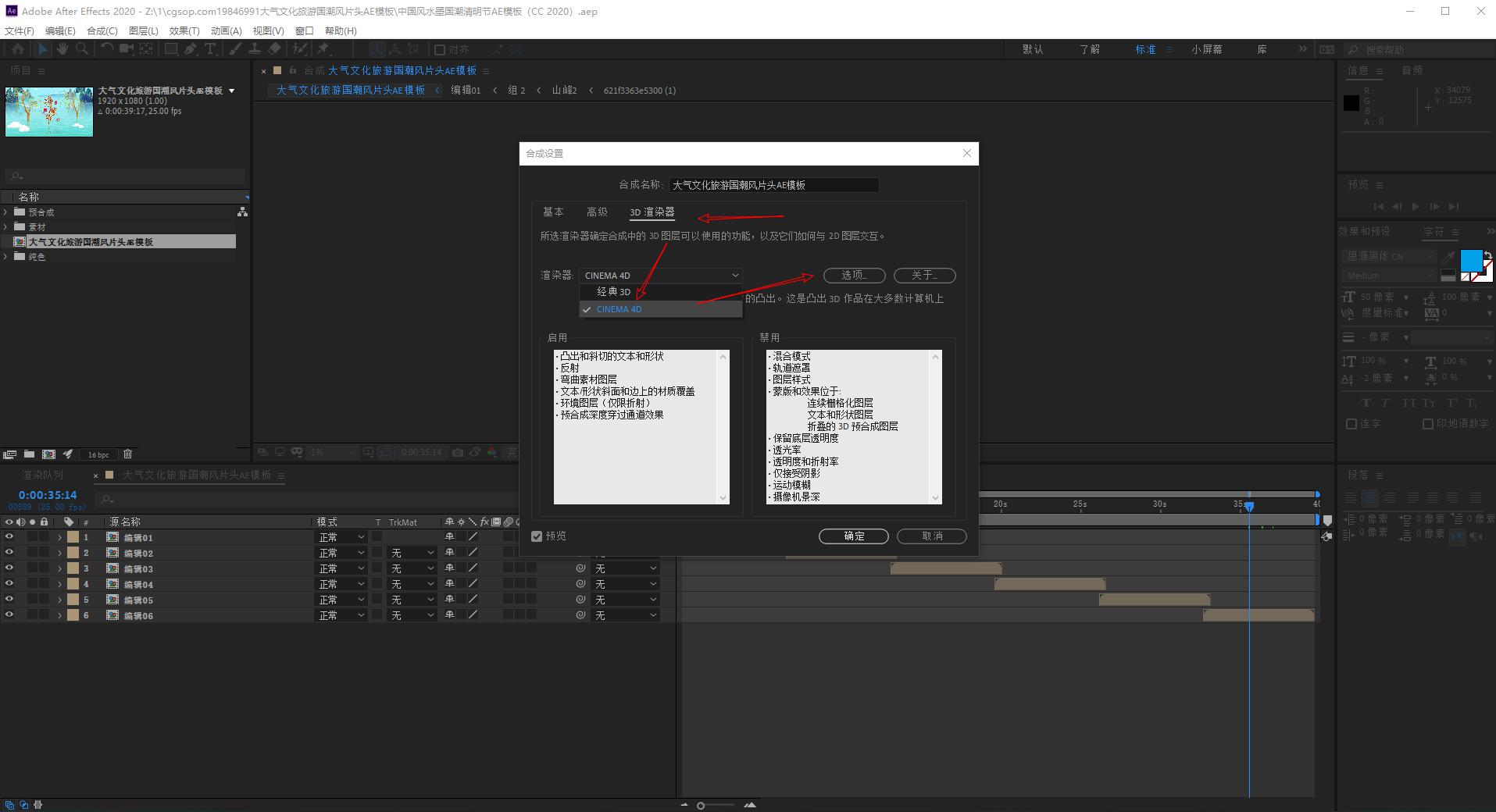Enable the 预览 checkbox in composition settings
This screenshot has width=1496, height=812.
(537, 536)
